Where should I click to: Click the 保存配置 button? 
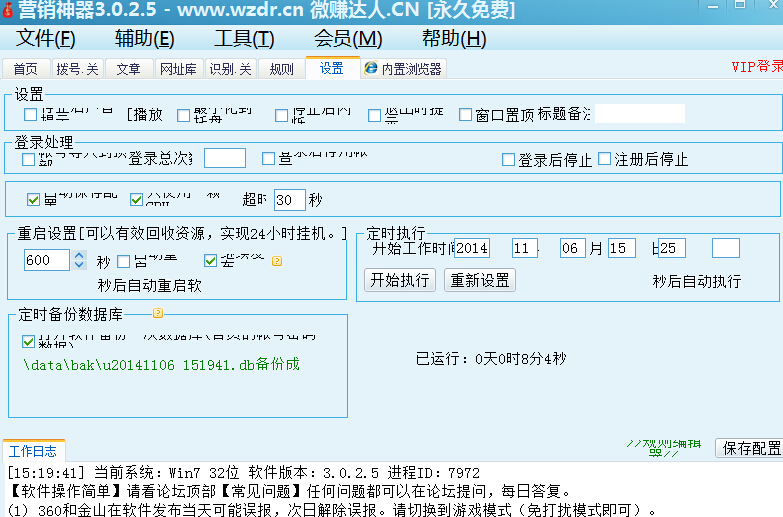[750, 448]
